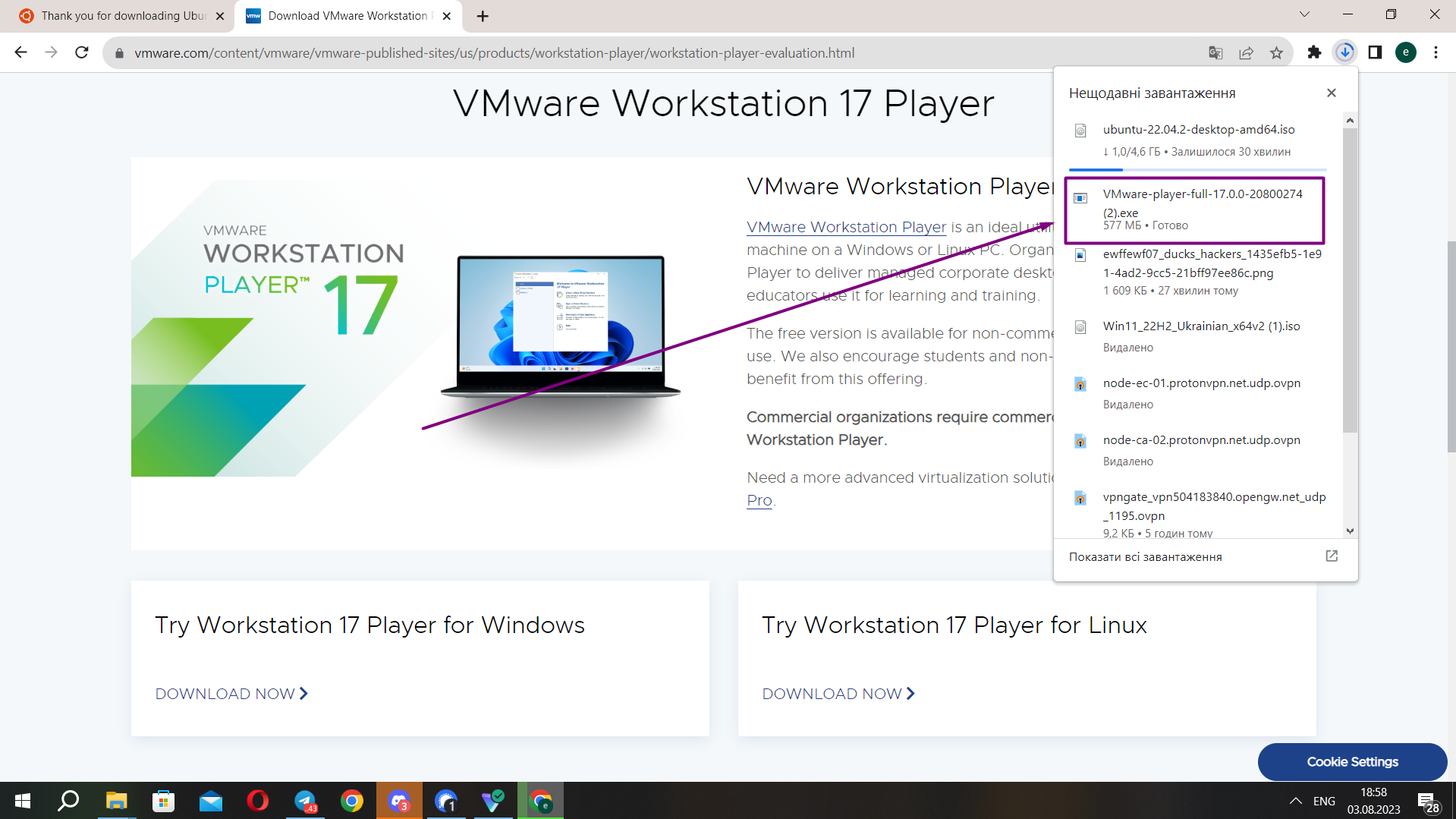Open the Chrome three-dot menu
Screen dimensions: 1456x819
(1436, 52)
